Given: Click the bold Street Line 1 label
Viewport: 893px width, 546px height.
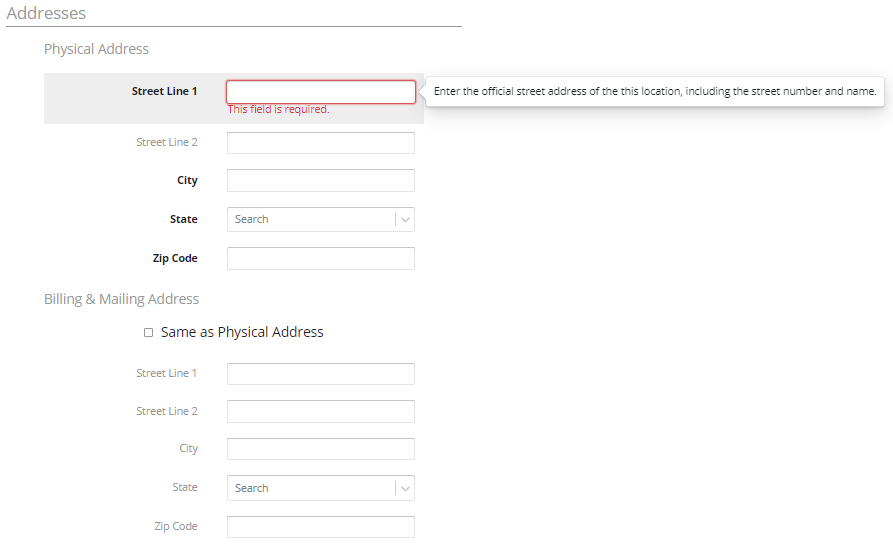Looking at the screenshot, I should [164, 91].
